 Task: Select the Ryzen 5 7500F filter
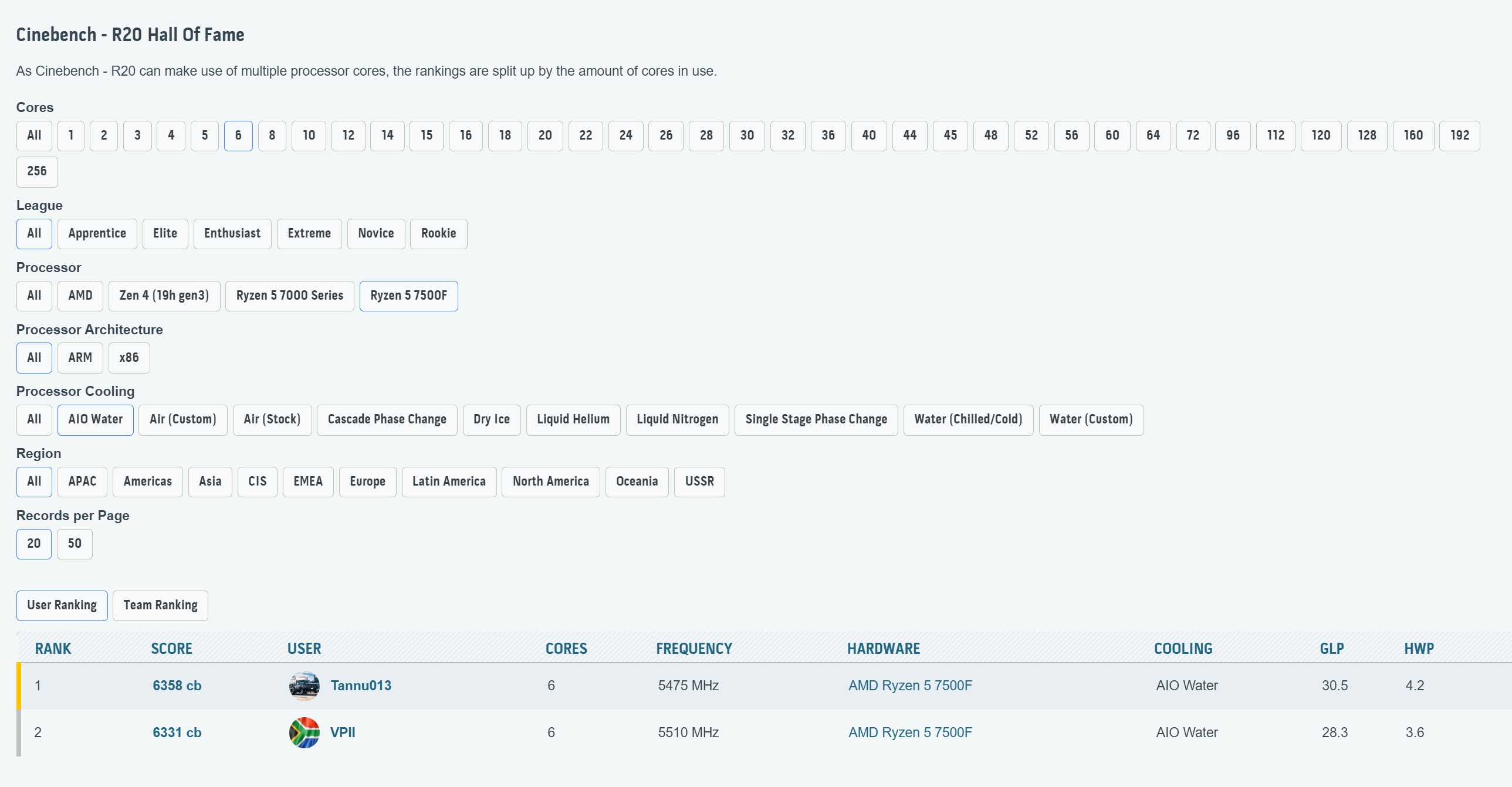click(x=408, y=296)
